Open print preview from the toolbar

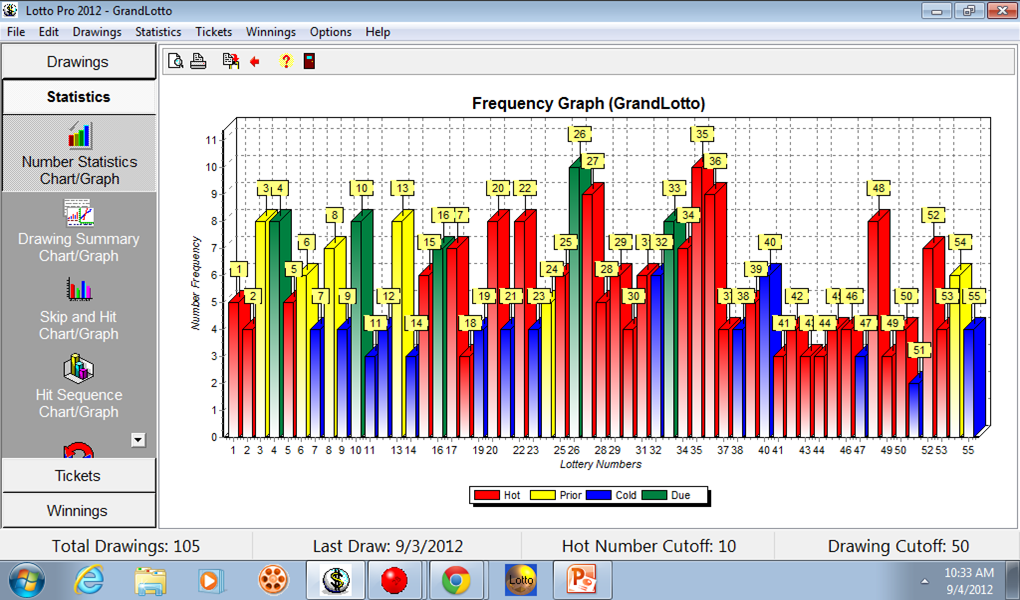pyautogui.click(x=175, y=61)
